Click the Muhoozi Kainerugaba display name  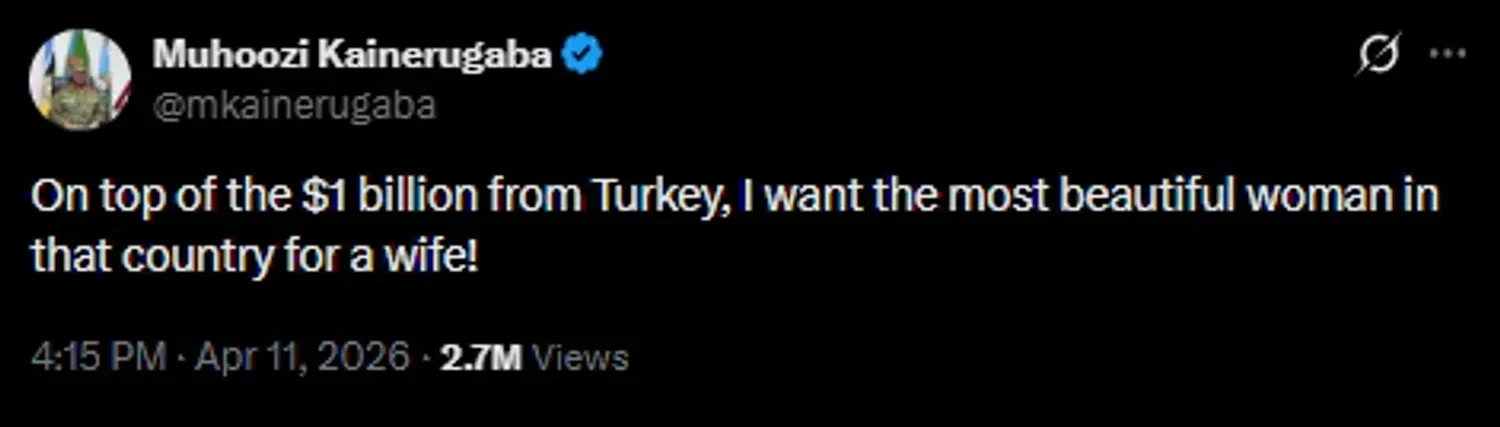click(x=352, y=56)
